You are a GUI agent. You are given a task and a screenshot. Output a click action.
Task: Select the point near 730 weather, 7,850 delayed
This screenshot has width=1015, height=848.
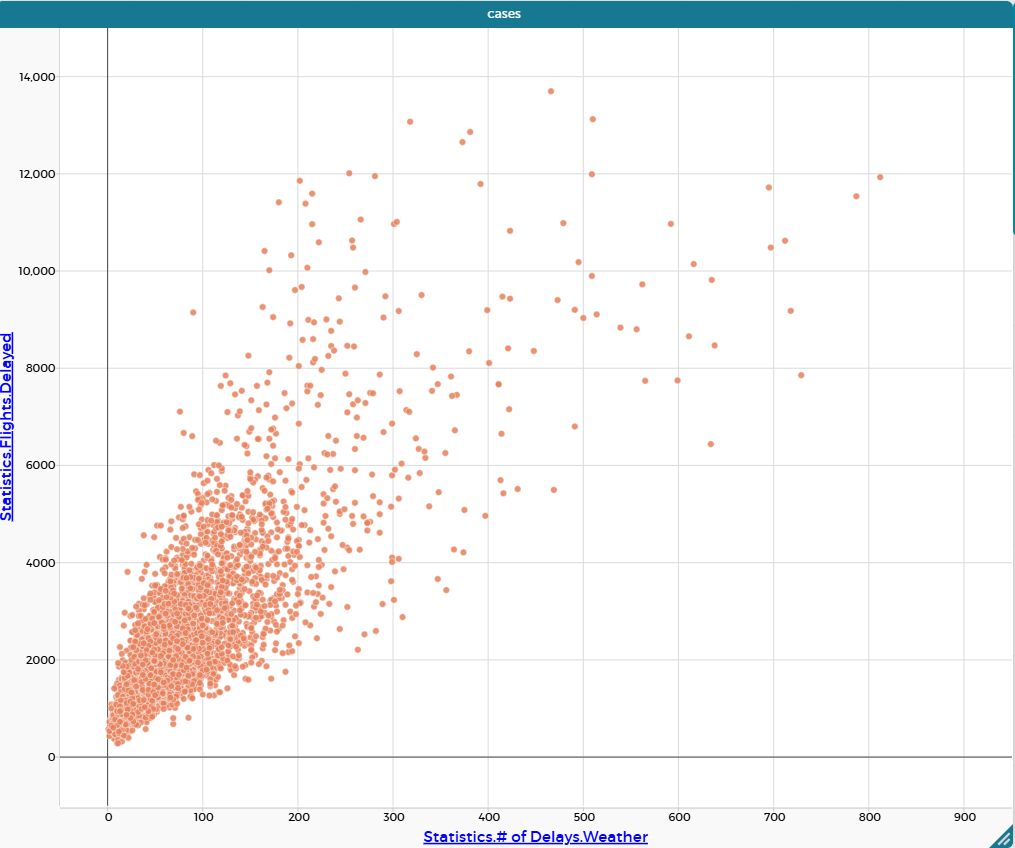[x=801, y=375]
